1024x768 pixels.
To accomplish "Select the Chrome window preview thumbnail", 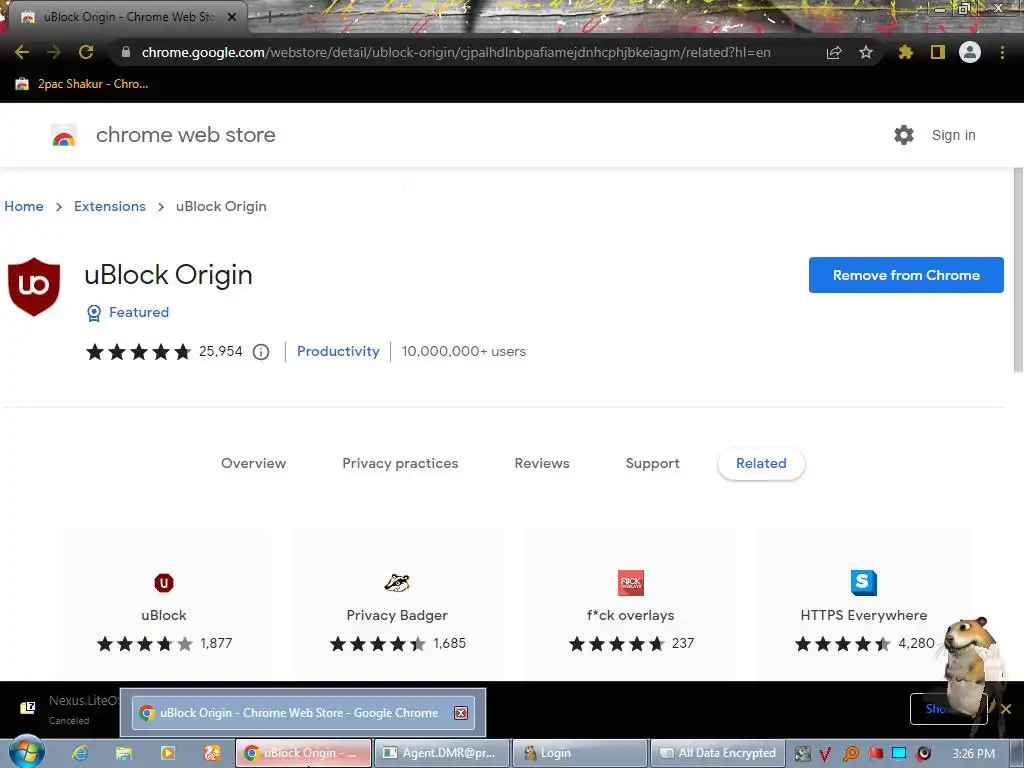I will (302, 713).
